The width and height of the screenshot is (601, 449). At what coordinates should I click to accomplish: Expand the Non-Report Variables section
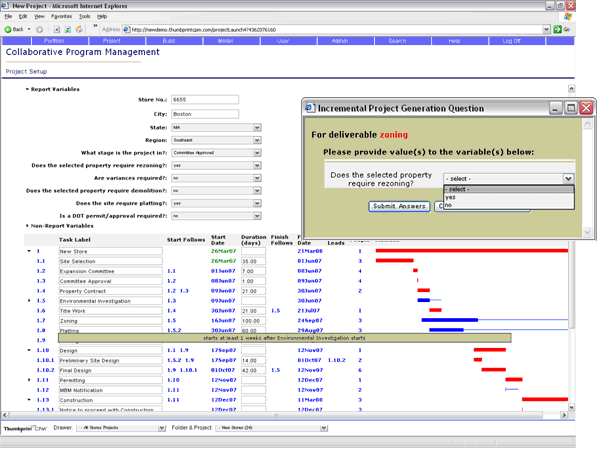pyautogui.click(x=27, y=226)
